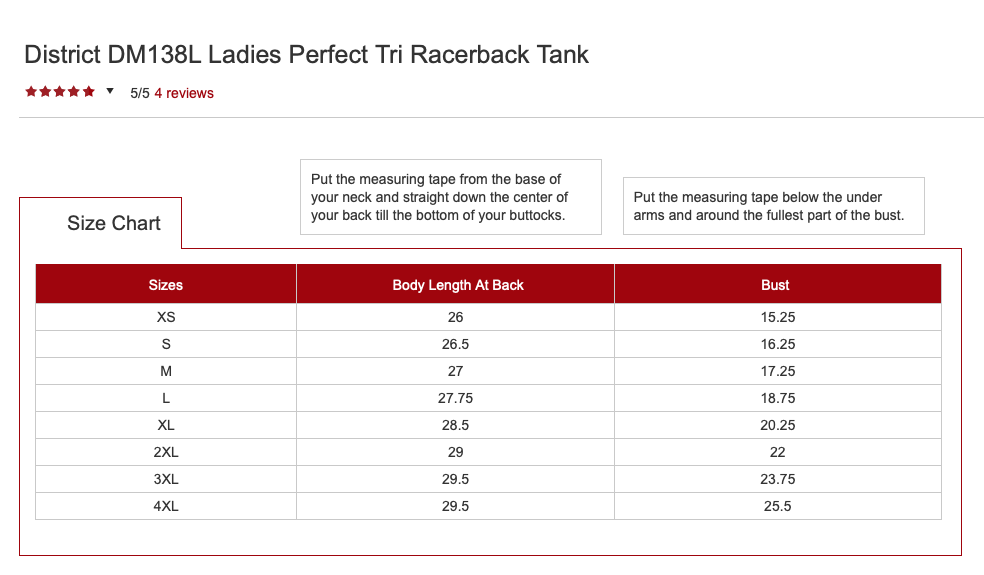Image resolution: width=984 pixels, height=575 pixels.
Task: Click the bust measuring instructions box
Action: tap(773, 206)
